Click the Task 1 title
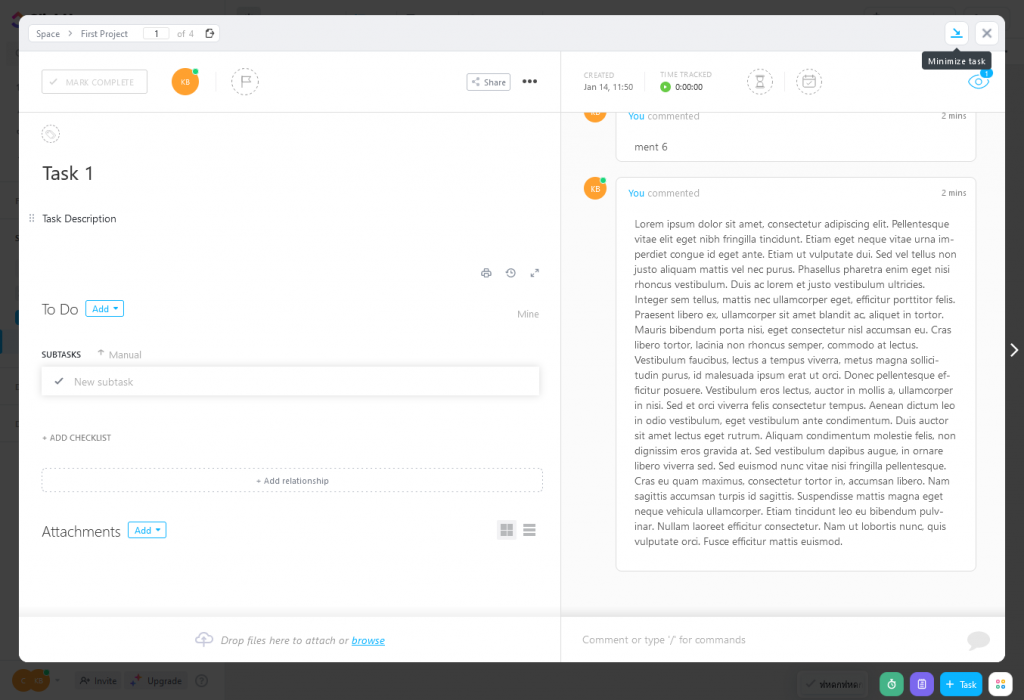The width and height of the screenshot is (1024, 700). coord(68,173)
